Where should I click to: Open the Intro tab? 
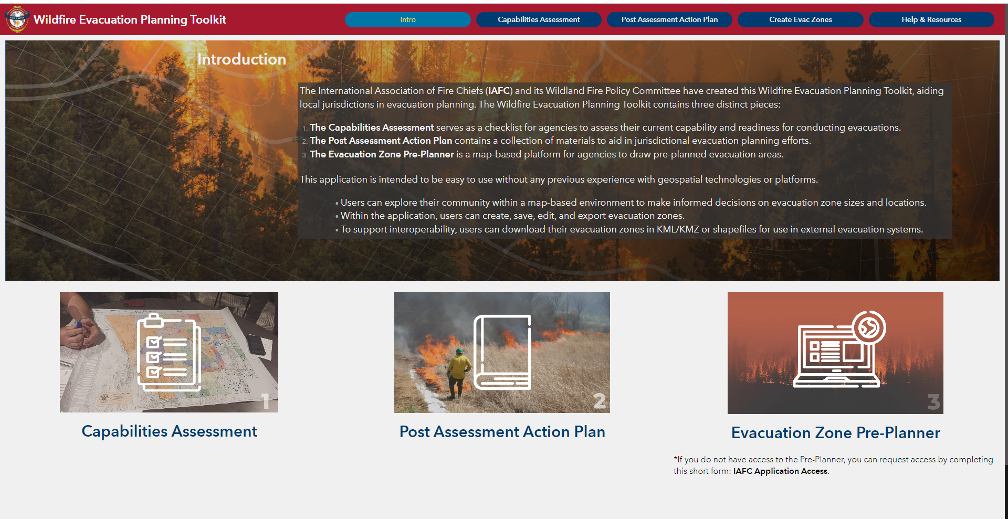click(408, 19)
